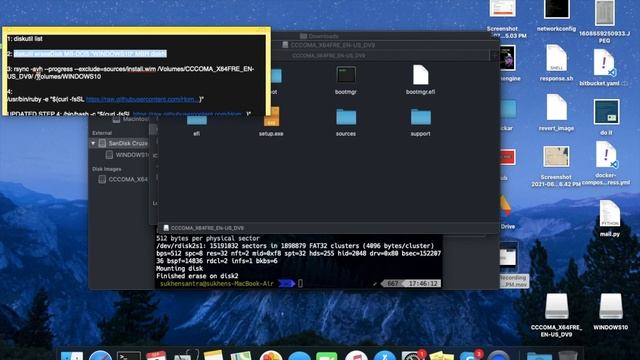Open the App Store in the Dock
The height and width of the screenshot is (360, 640).
[x=384, y=355]
